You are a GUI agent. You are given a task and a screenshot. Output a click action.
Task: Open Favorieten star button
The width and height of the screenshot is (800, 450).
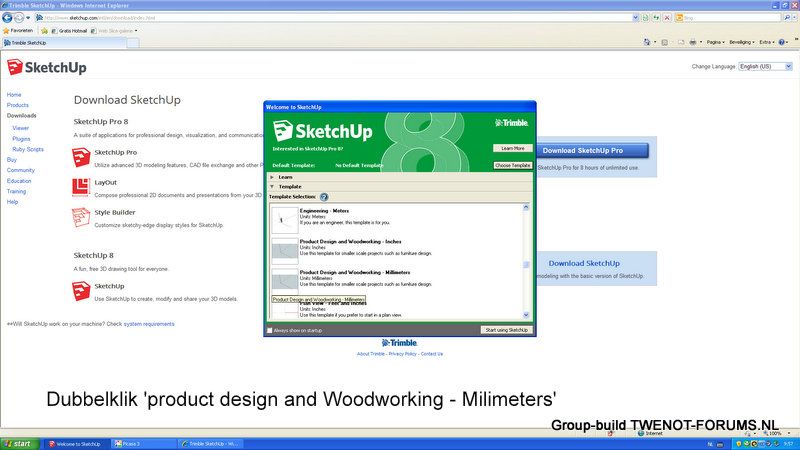tap(18, 31)
